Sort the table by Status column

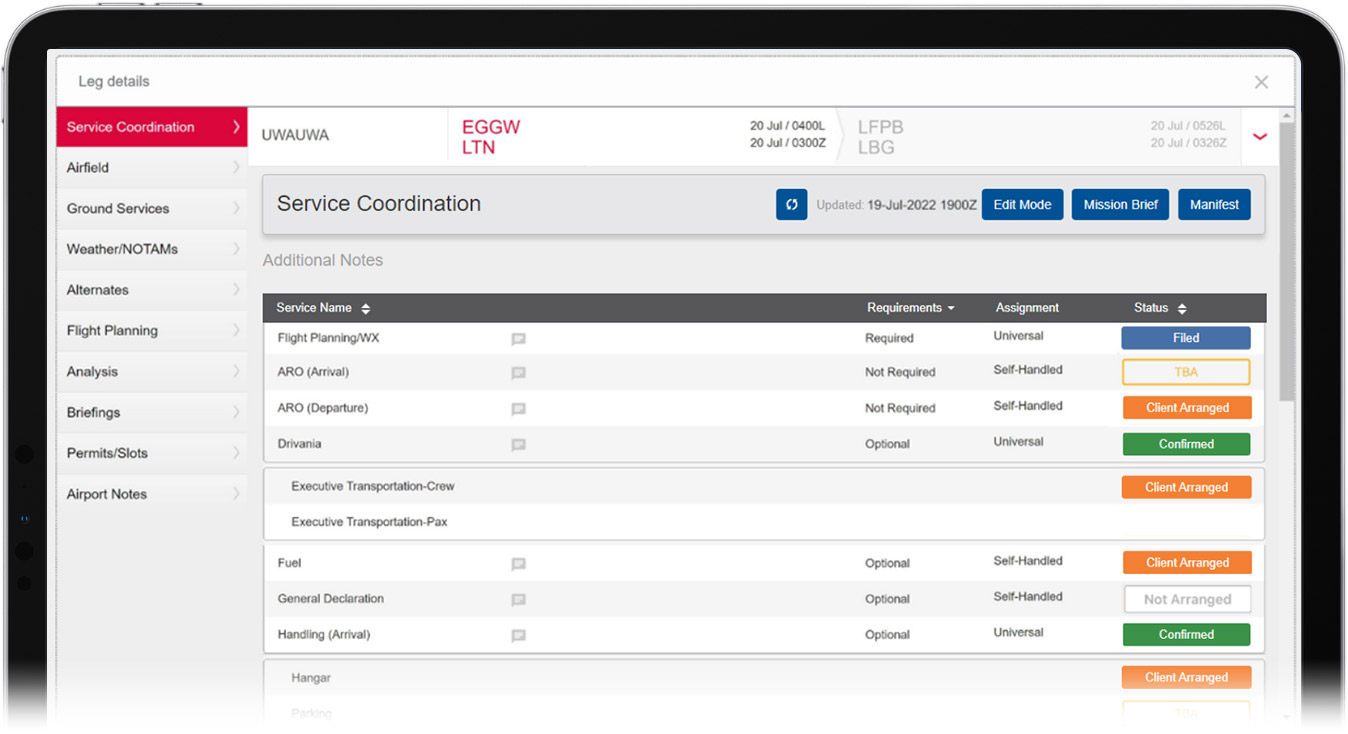pyautogui.click(x=1181, y=309)
